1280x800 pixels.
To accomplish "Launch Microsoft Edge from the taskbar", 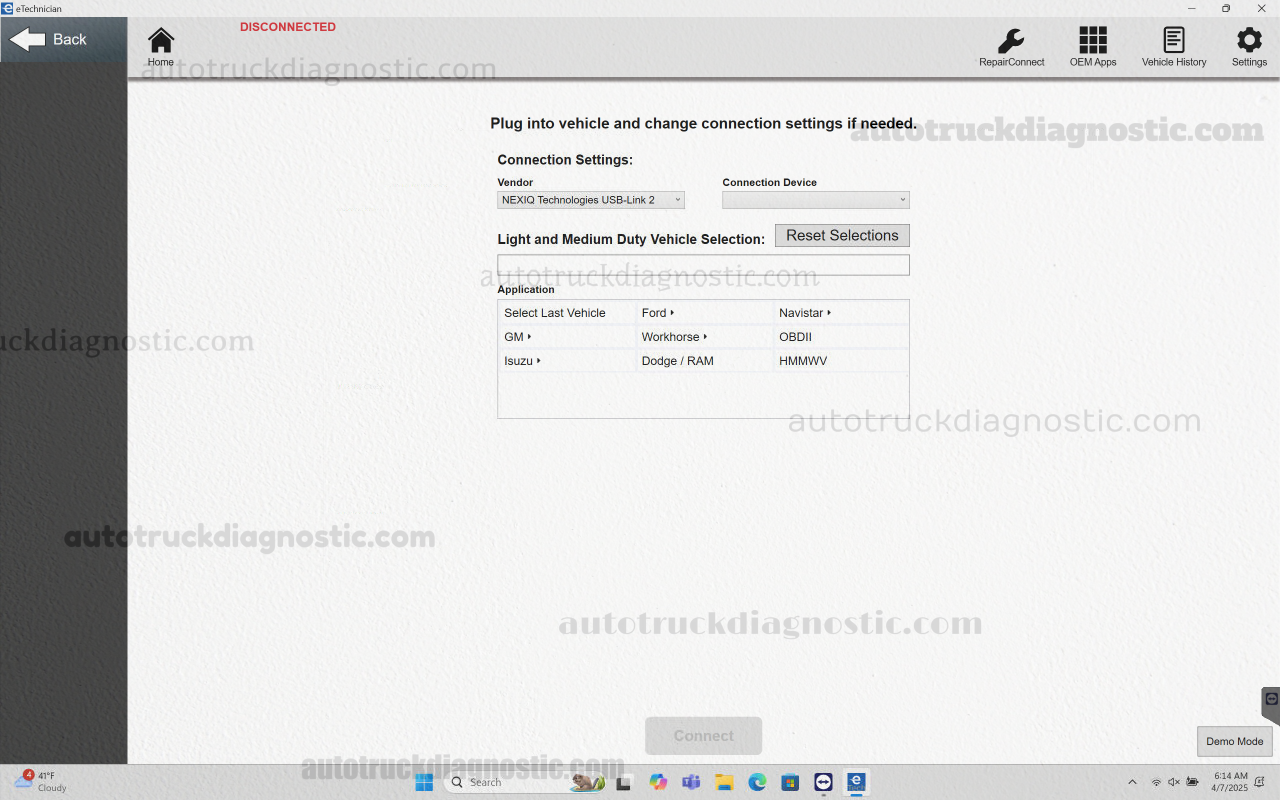I will click(x=756, y=782).
